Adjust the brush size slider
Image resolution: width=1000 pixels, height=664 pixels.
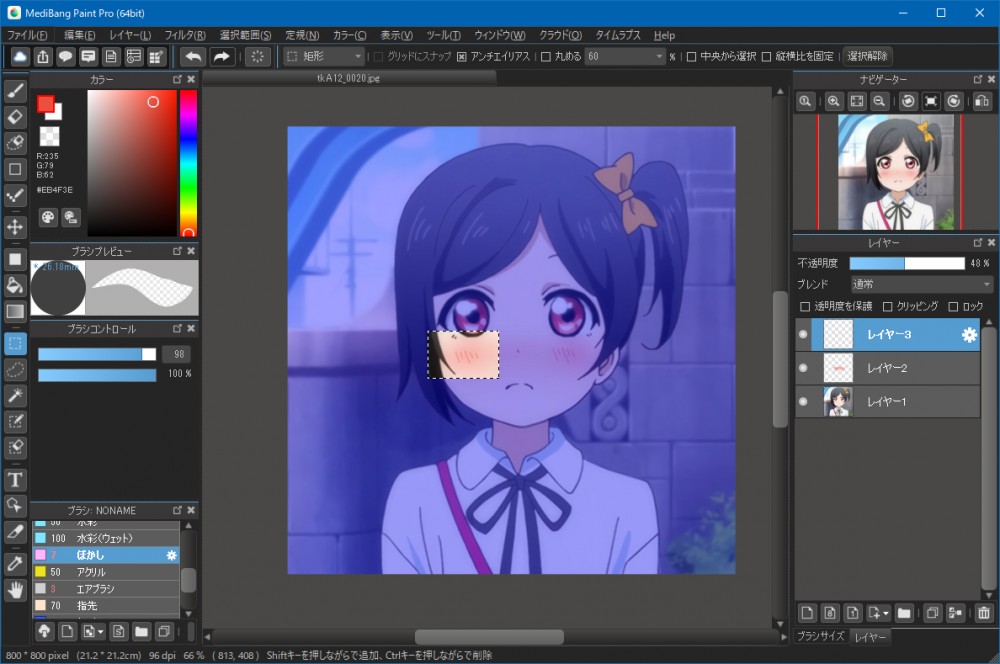97,355
